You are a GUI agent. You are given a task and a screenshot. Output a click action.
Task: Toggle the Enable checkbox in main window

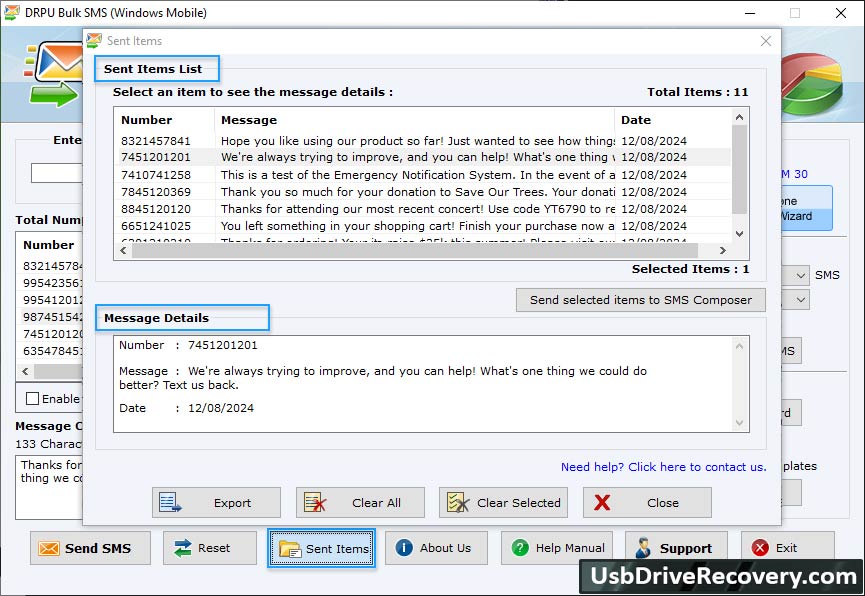[33, 398]
